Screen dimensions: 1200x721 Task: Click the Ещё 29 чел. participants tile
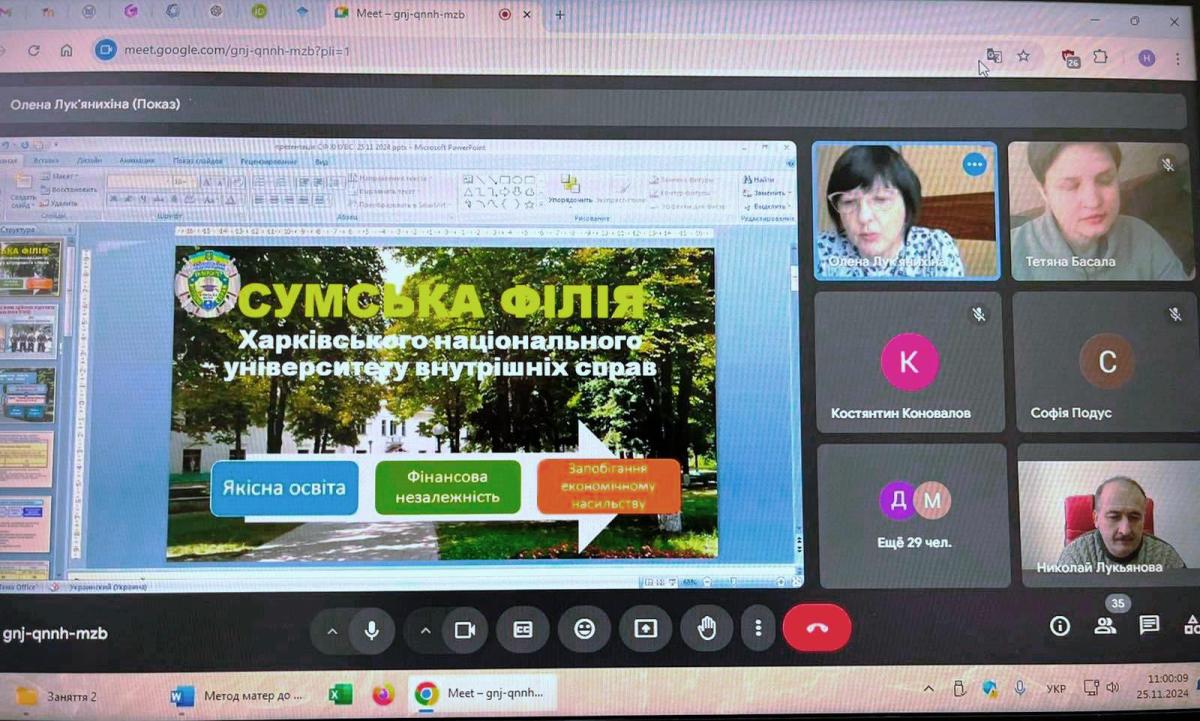[x=913, y=515]
